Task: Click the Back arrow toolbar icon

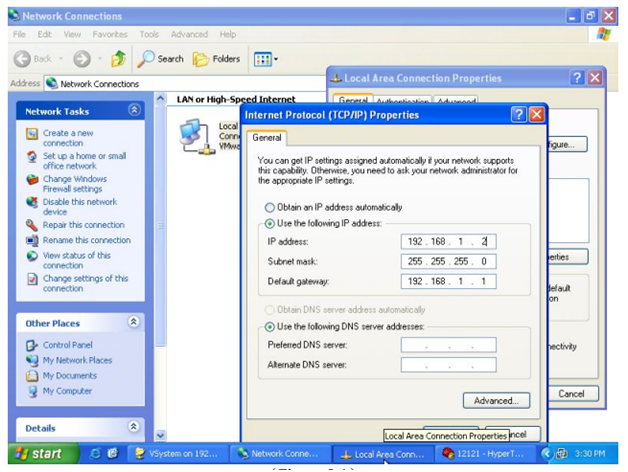Action: [22, 59]
